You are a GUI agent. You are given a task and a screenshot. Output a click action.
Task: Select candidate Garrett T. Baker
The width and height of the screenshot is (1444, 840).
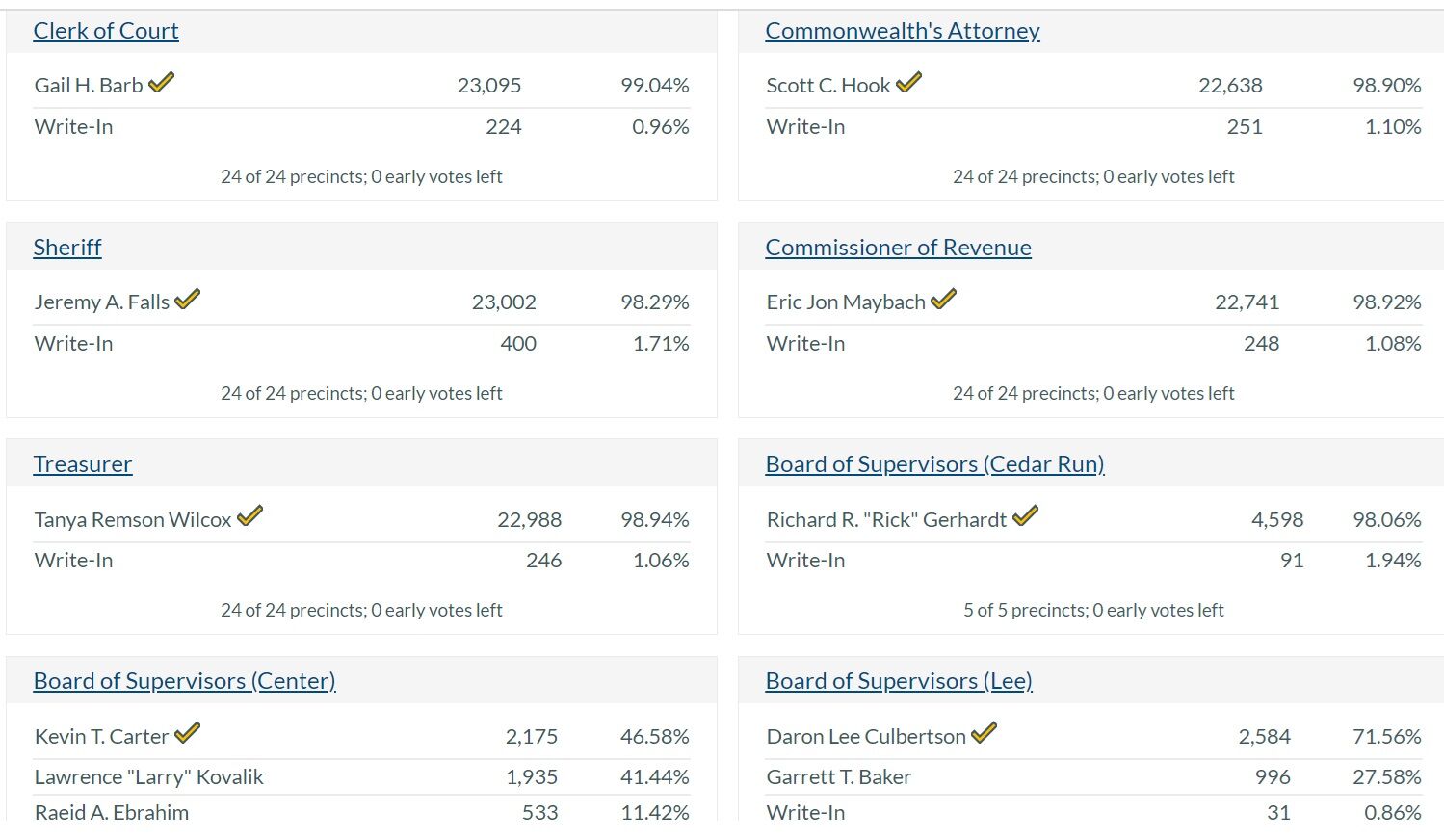point(838,776)
